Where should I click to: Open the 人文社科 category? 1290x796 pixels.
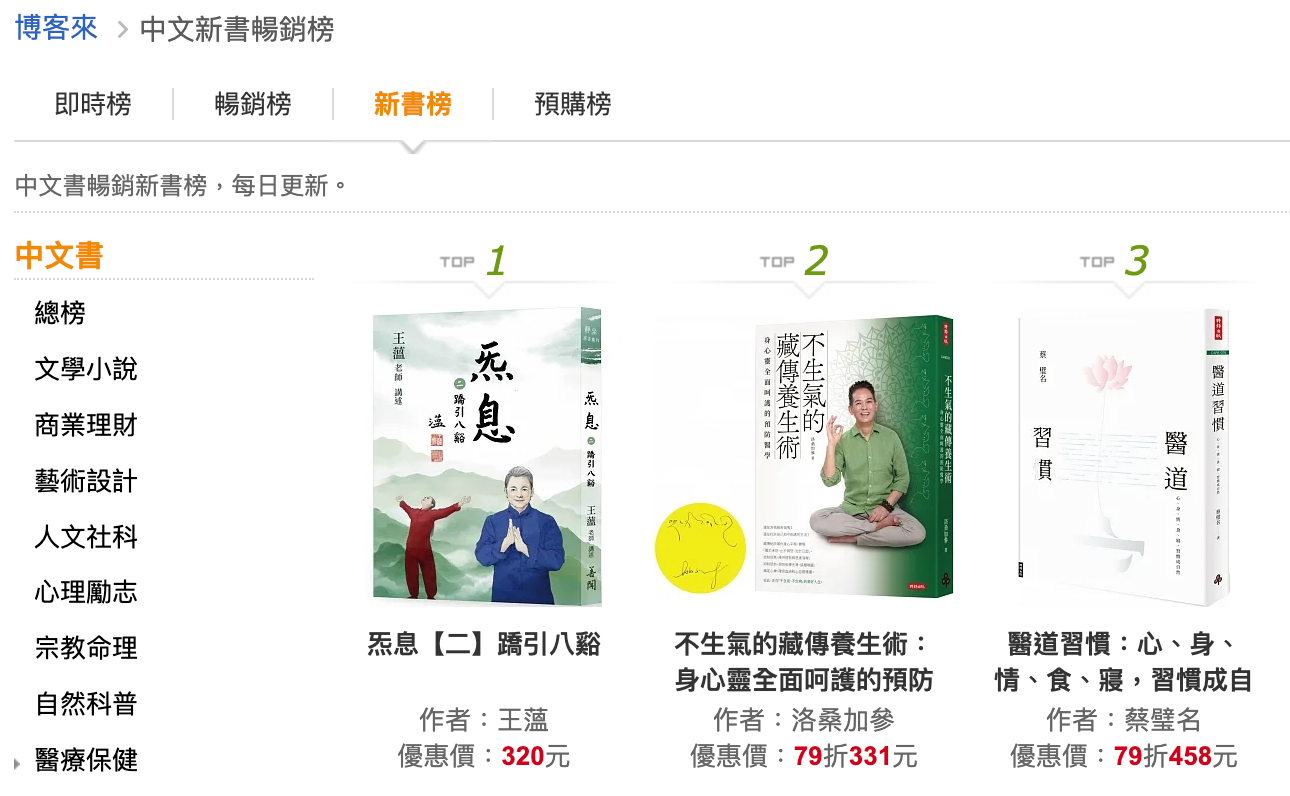pyautogui.click(x=86, y=537)
